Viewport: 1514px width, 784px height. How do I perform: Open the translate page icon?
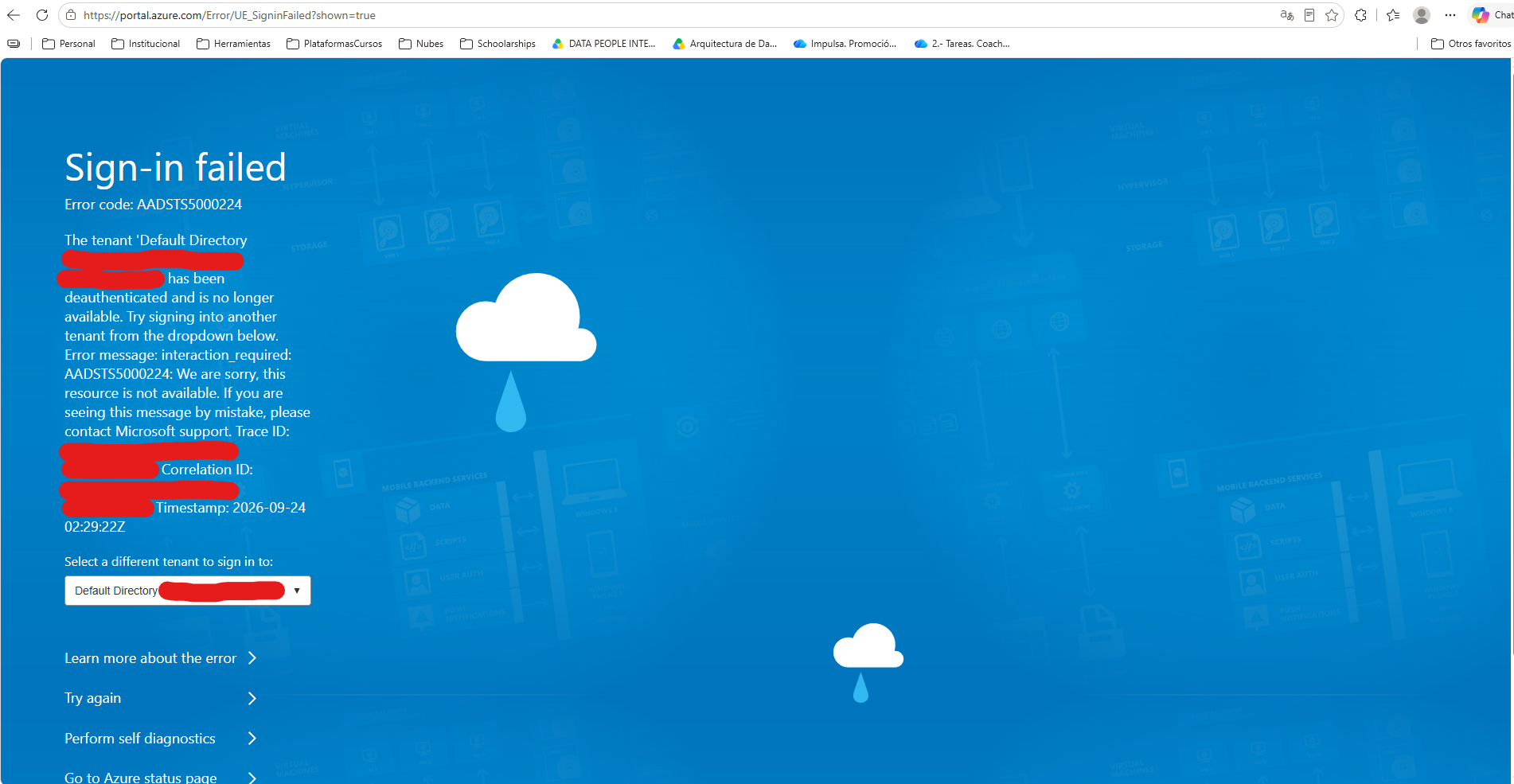1286,15
